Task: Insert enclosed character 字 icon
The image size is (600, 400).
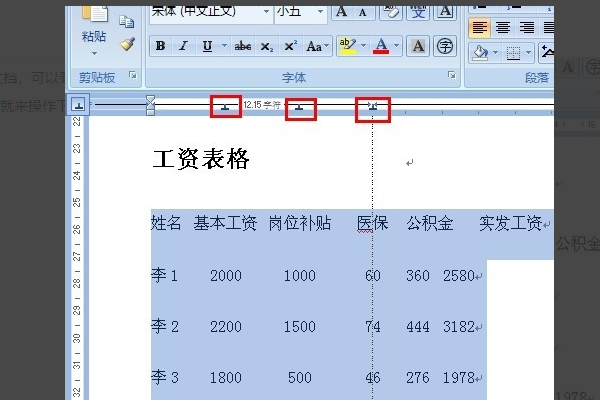Action: 445,46
